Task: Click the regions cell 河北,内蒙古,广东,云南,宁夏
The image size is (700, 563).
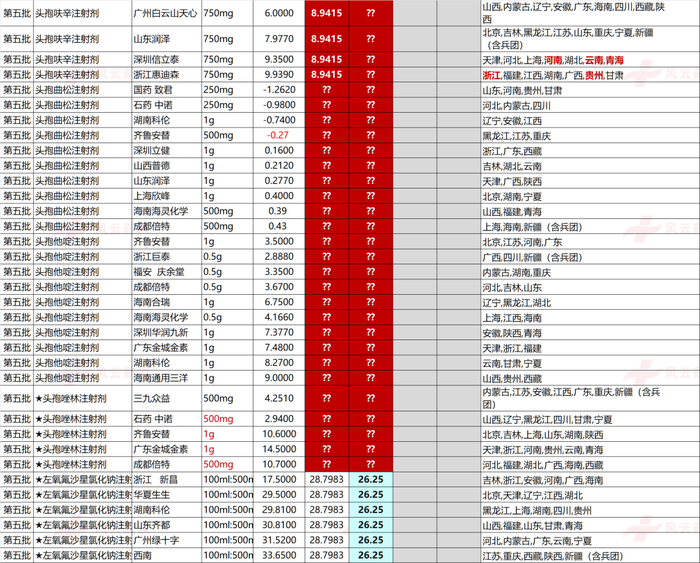Action: click(x=590, y=540)
